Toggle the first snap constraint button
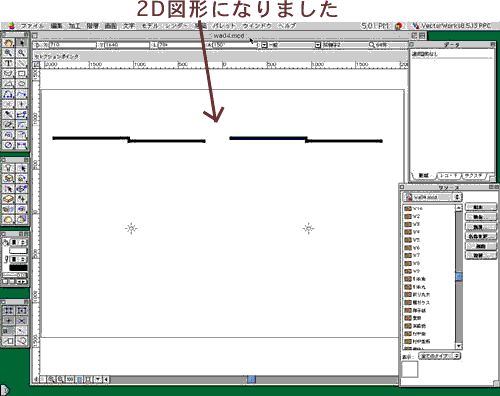Viewport: 500px width, 396px height. 8,310
